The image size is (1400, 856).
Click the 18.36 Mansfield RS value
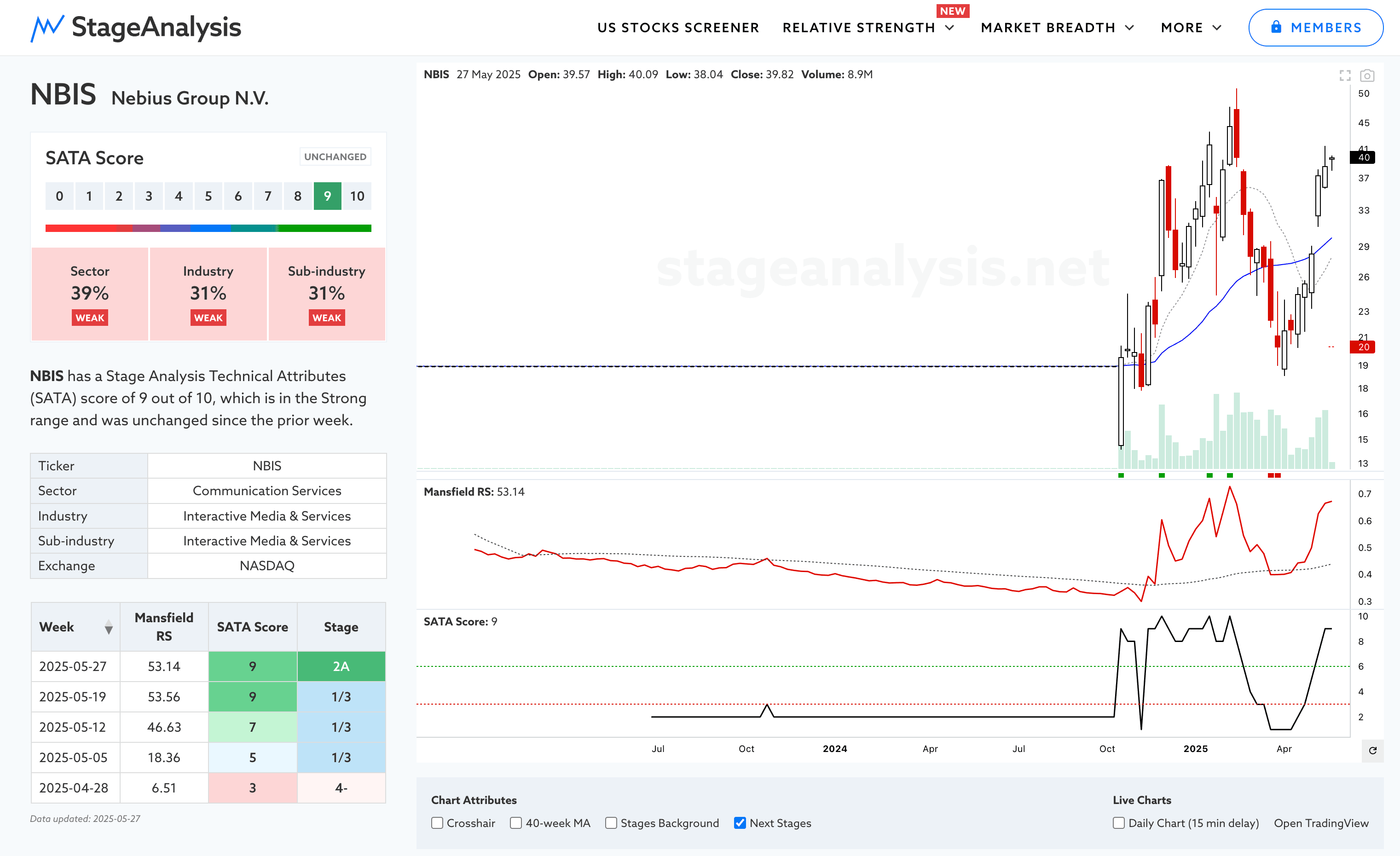pos(164,758)
